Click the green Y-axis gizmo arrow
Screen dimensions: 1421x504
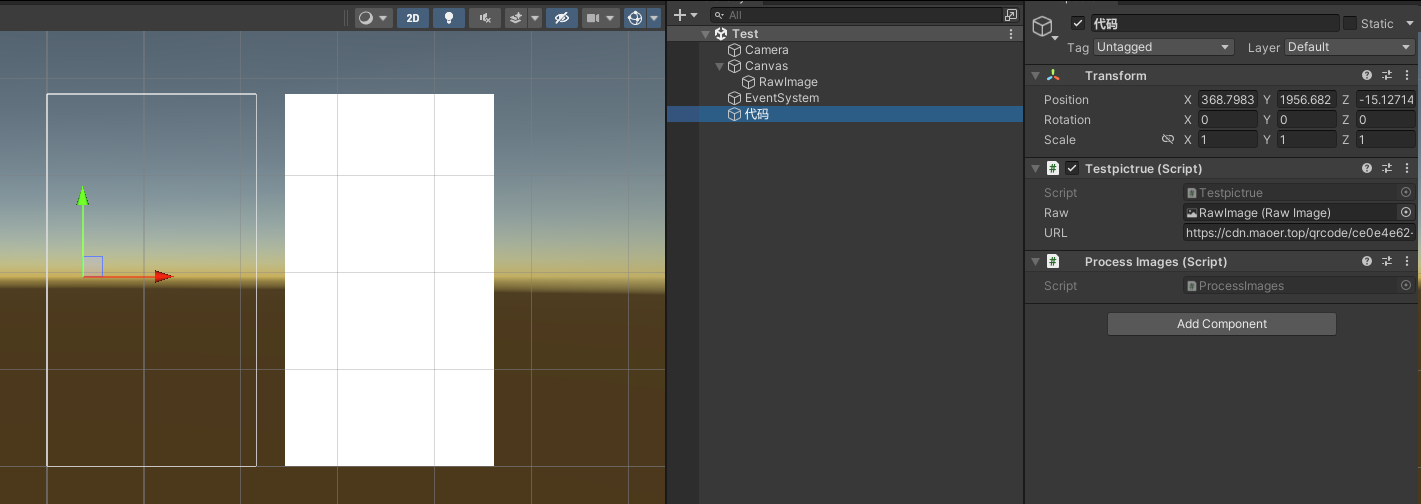pos(83,196)
